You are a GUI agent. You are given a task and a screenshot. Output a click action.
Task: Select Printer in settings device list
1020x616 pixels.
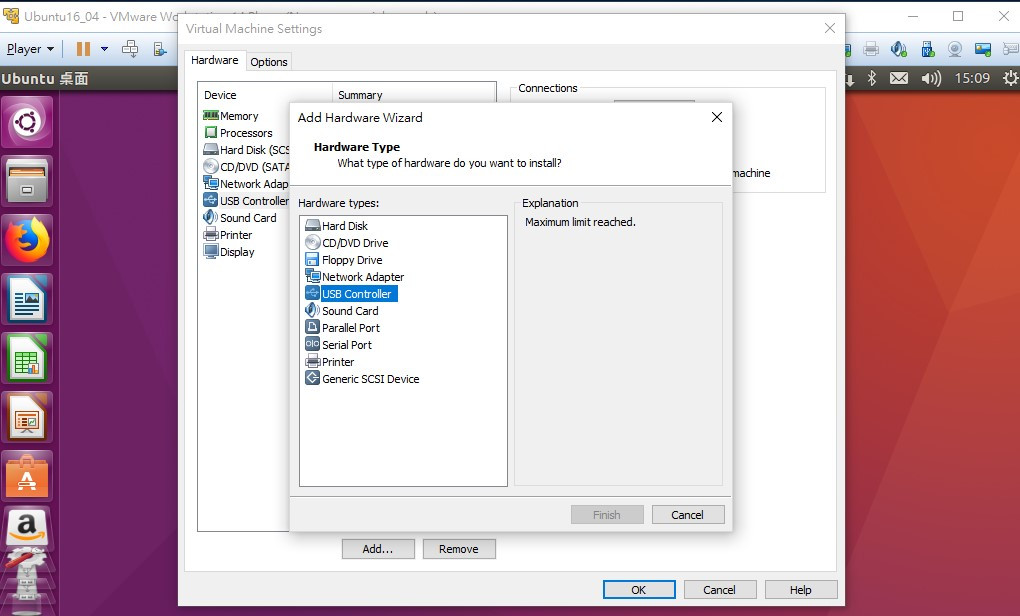228,234
